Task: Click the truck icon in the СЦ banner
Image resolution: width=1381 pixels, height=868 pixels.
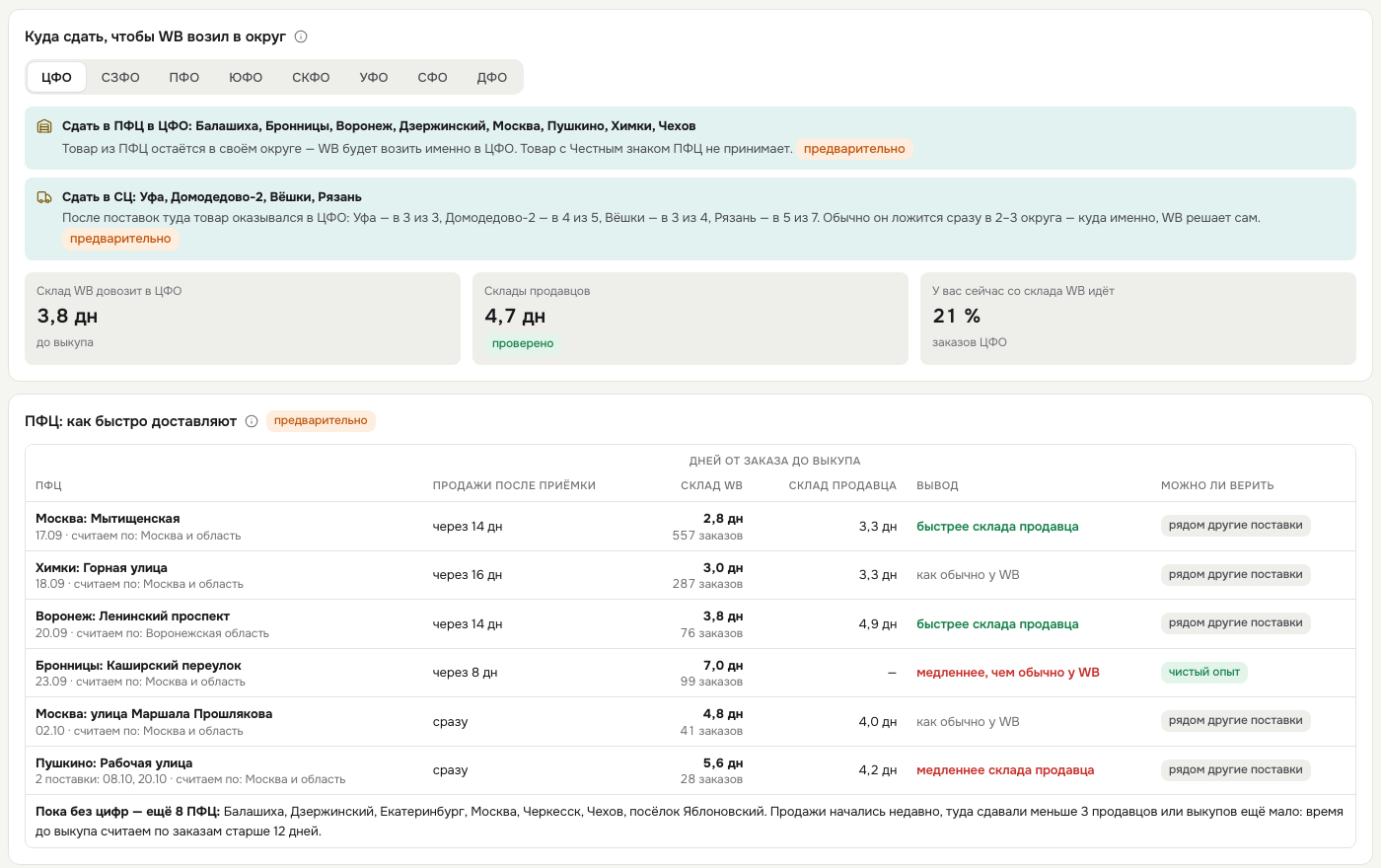Action: [43, 197]
